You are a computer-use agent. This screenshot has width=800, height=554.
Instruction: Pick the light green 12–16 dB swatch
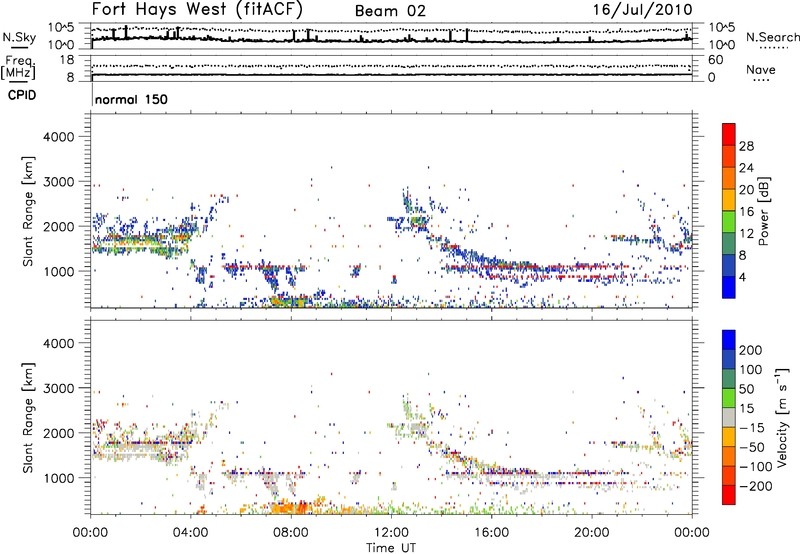pyautogui.click(x=729, y=221)
